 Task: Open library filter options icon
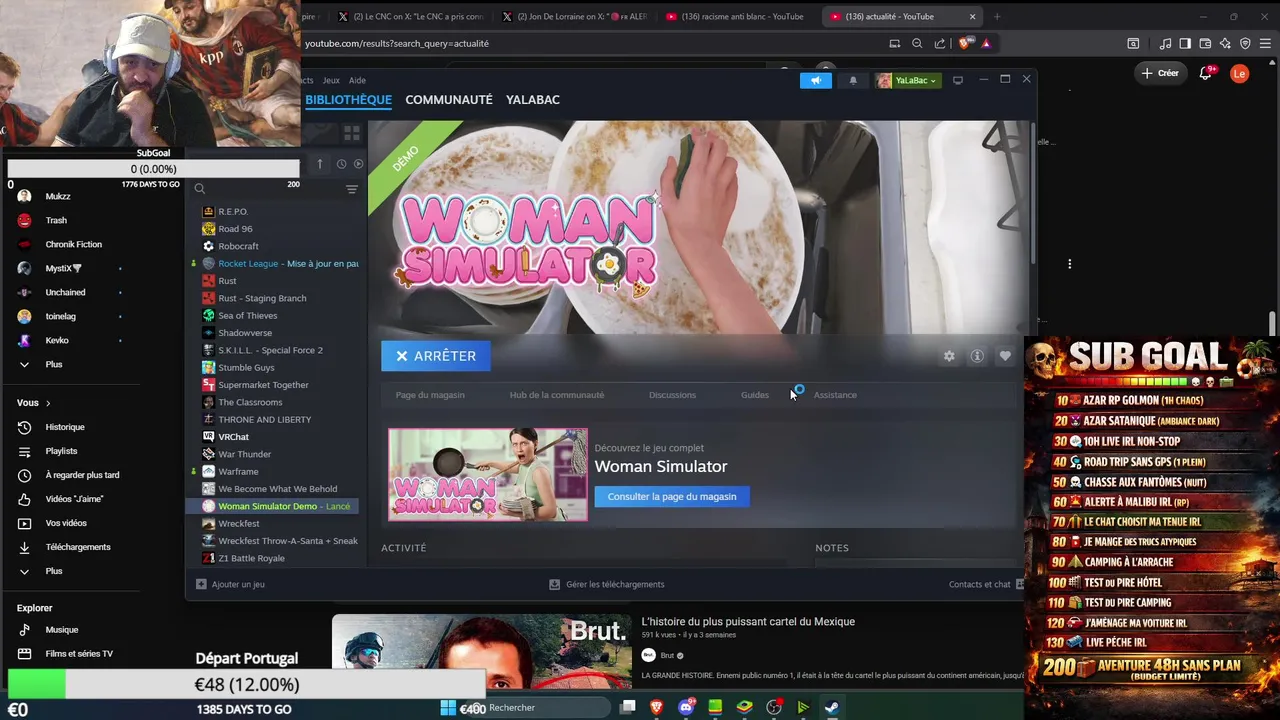pyautogui.click(x=352, y=189)
